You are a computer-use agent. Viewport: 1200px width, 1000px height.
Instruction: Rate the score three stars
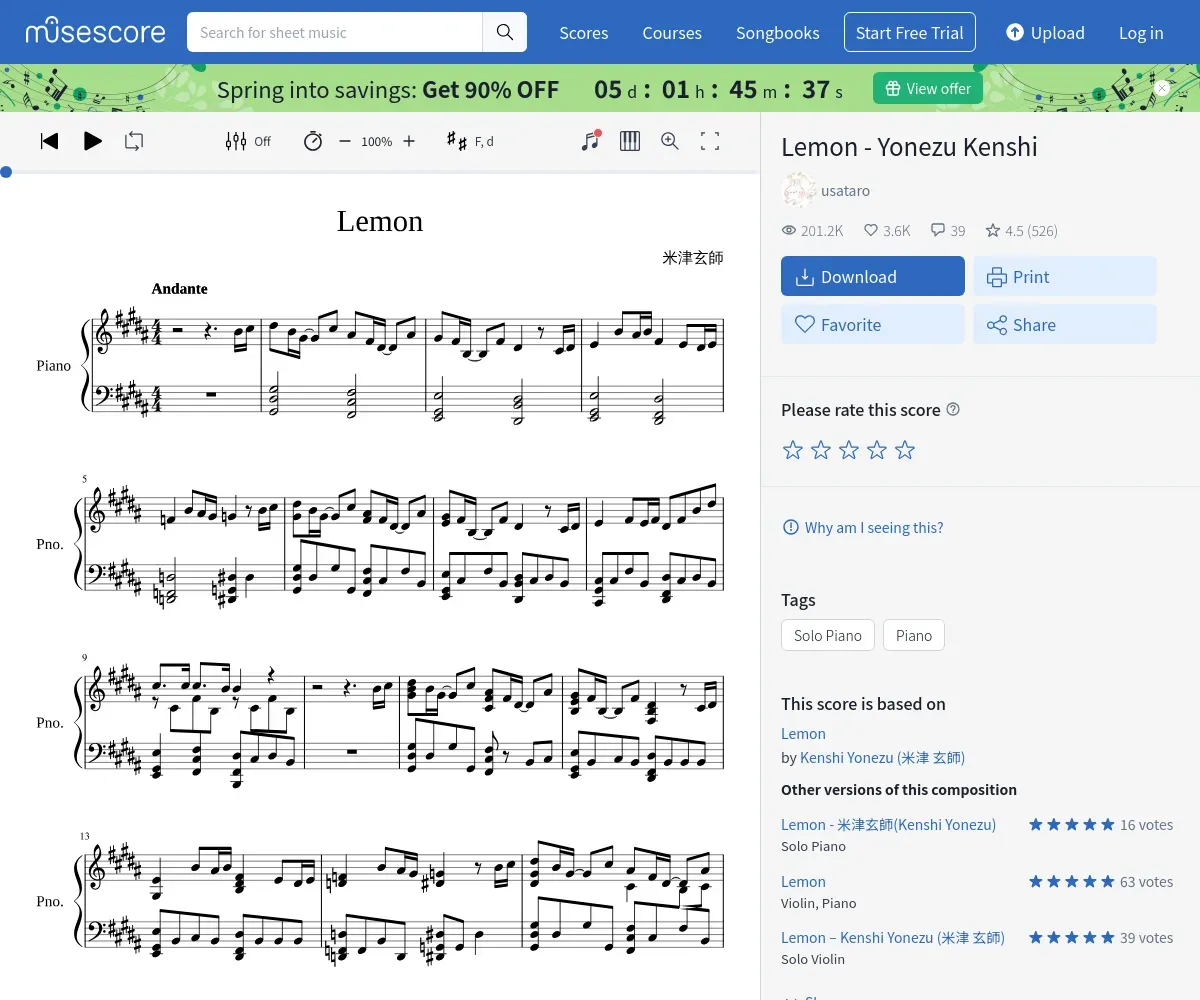pyautogui.click(x=849, y=450)
